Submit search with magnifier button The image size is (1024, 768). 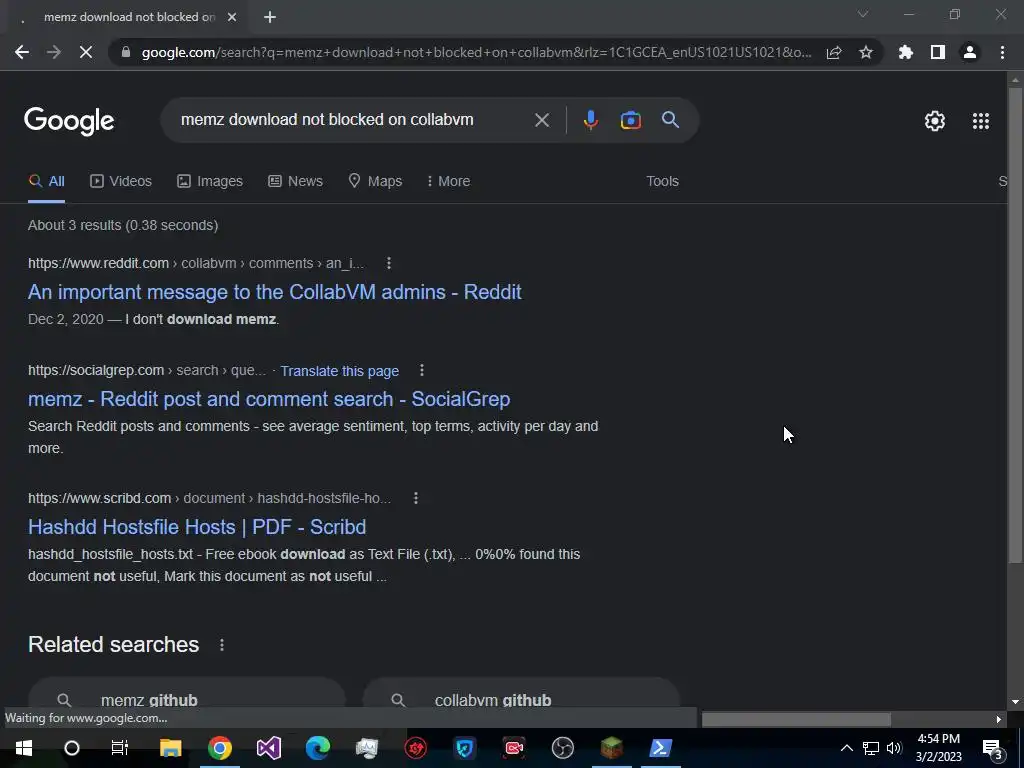click(671, 120)
